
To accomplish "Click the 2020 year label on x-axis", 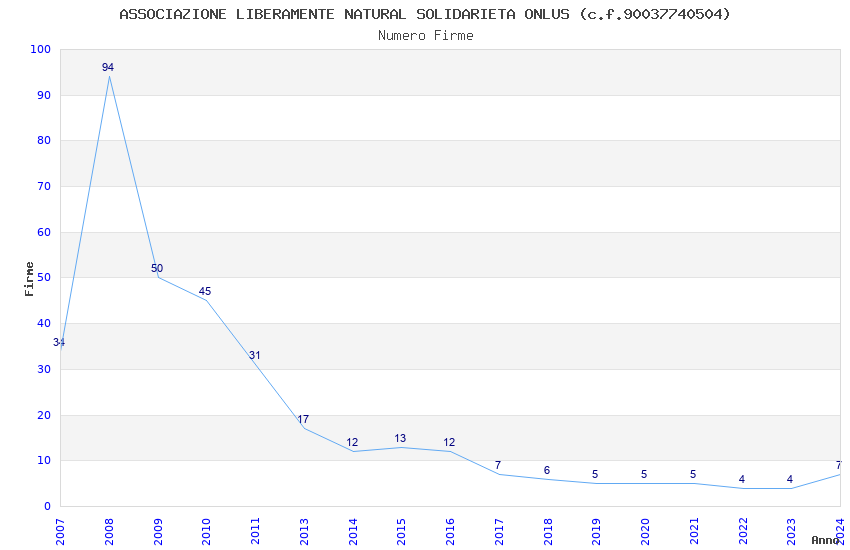I will pos(645,531).
